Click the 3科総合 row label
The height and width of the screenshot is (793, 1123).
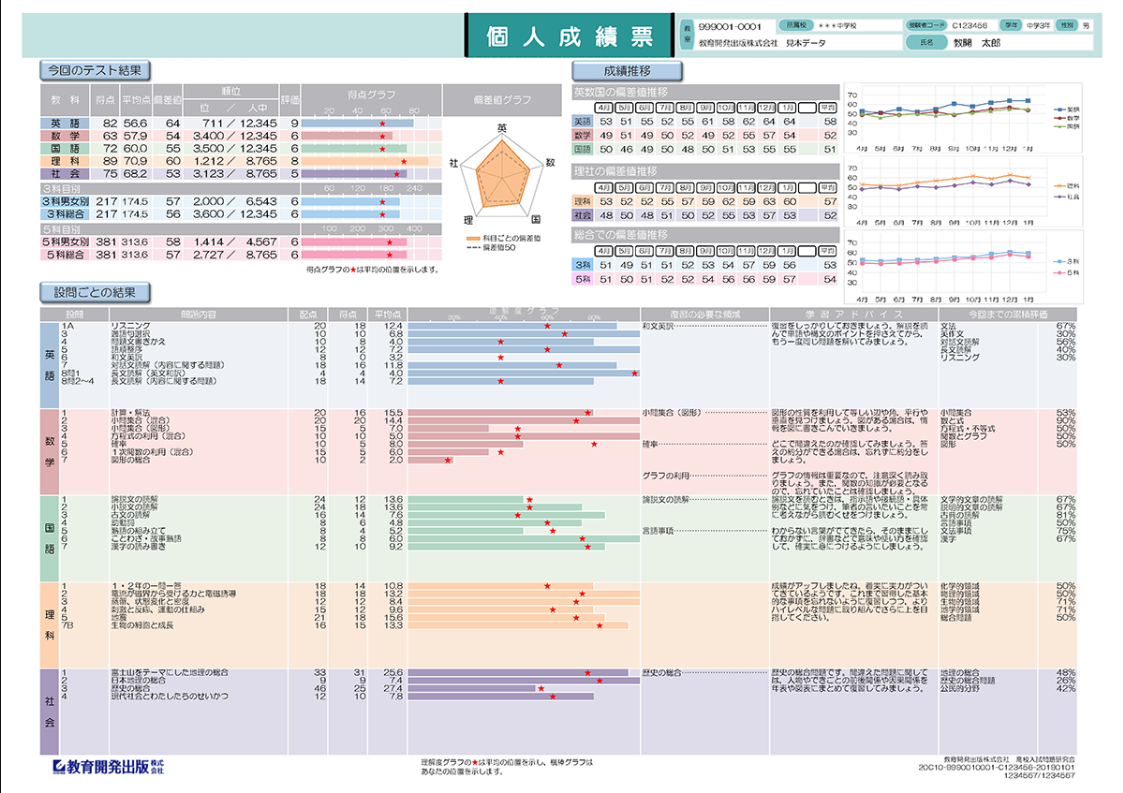(x=66, y=213)
